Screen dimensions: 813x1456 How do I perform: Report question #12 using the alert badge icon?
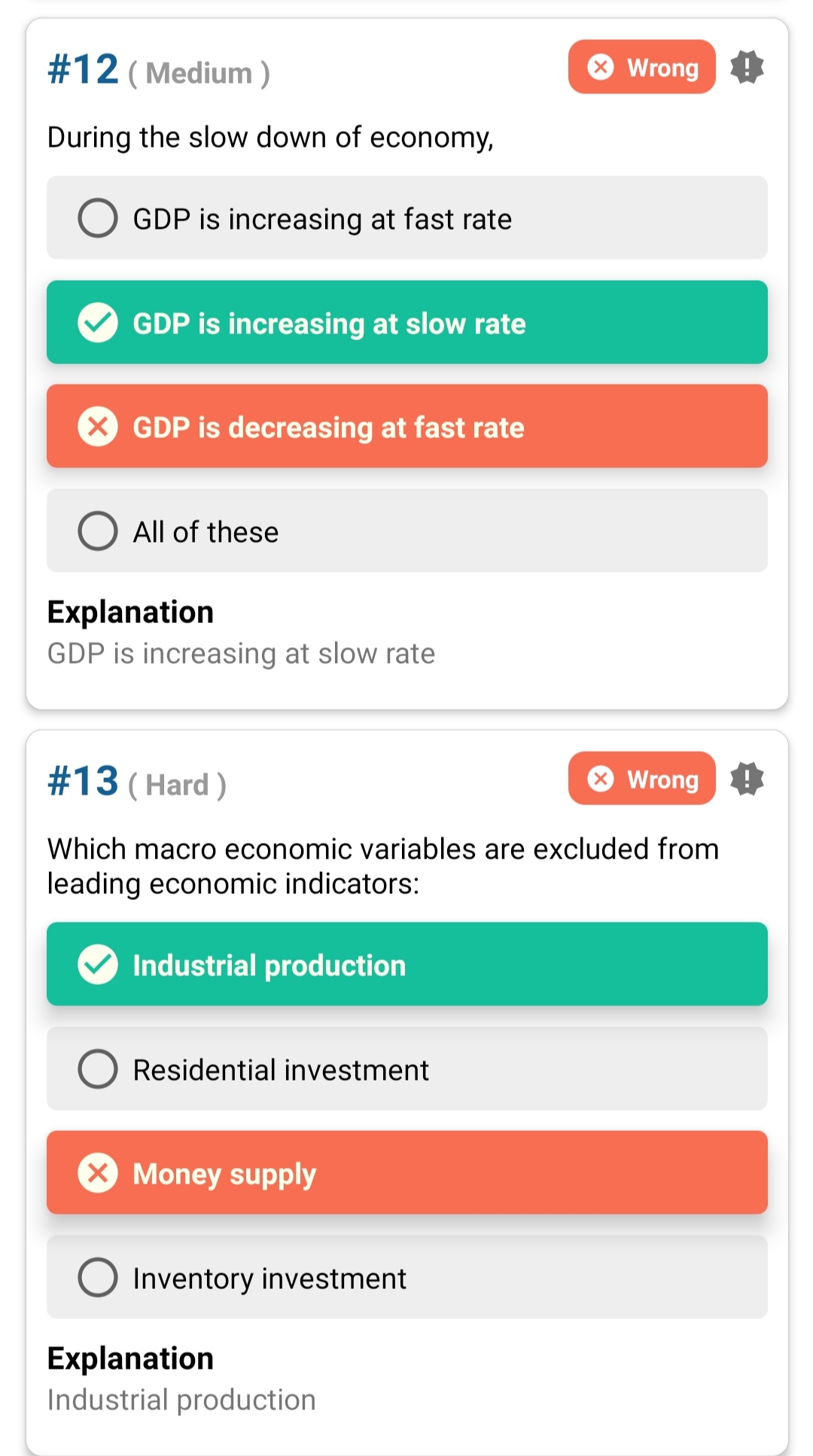(747, 67)
